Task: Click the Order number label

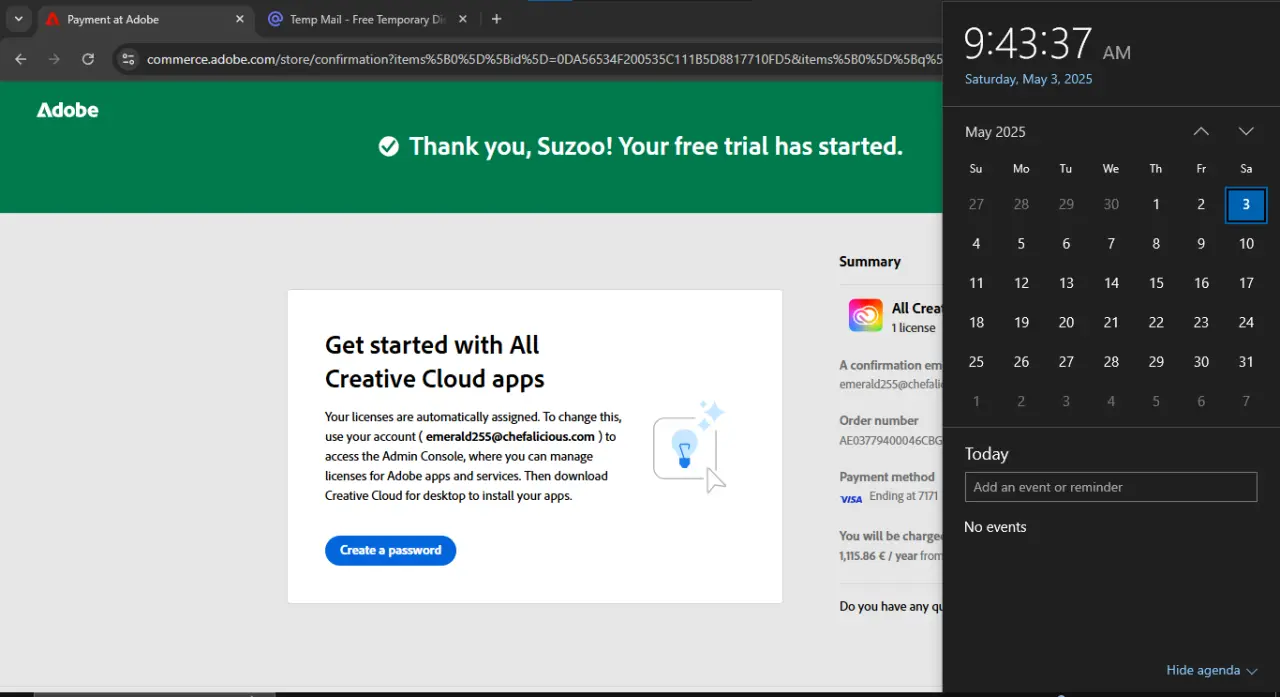Action: [x=879, y=421]
